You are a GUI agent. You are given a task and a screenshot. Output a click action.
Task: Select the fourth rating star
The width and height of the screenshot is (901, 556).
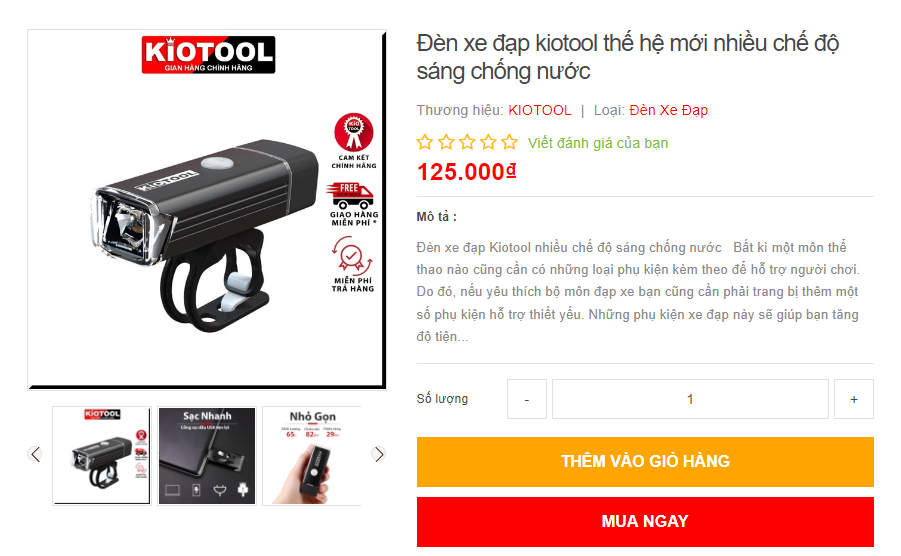pyautogui.click(x=488, y=142)
